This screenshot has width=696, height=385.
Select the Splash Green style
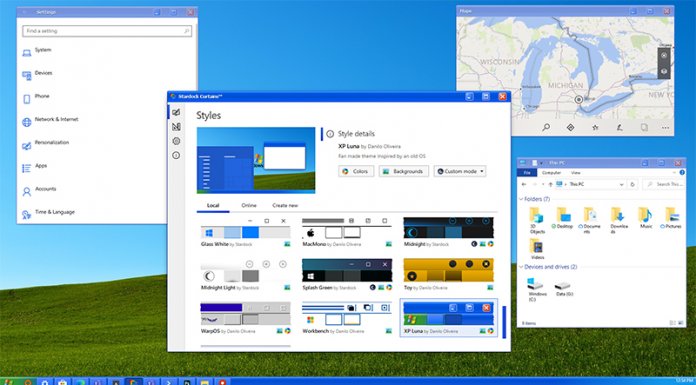[347, 275]
